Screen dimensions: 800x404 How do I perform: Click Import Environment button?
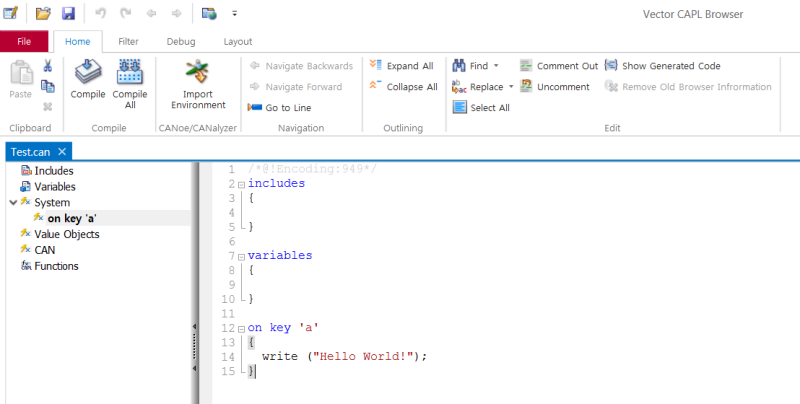198,84
